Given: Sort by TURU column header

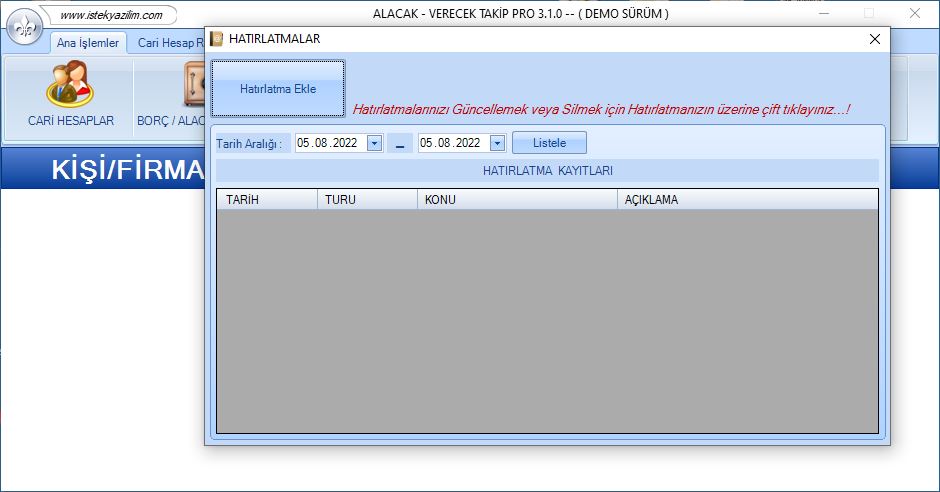Looking at the screenshot, I should pos(367,200).
